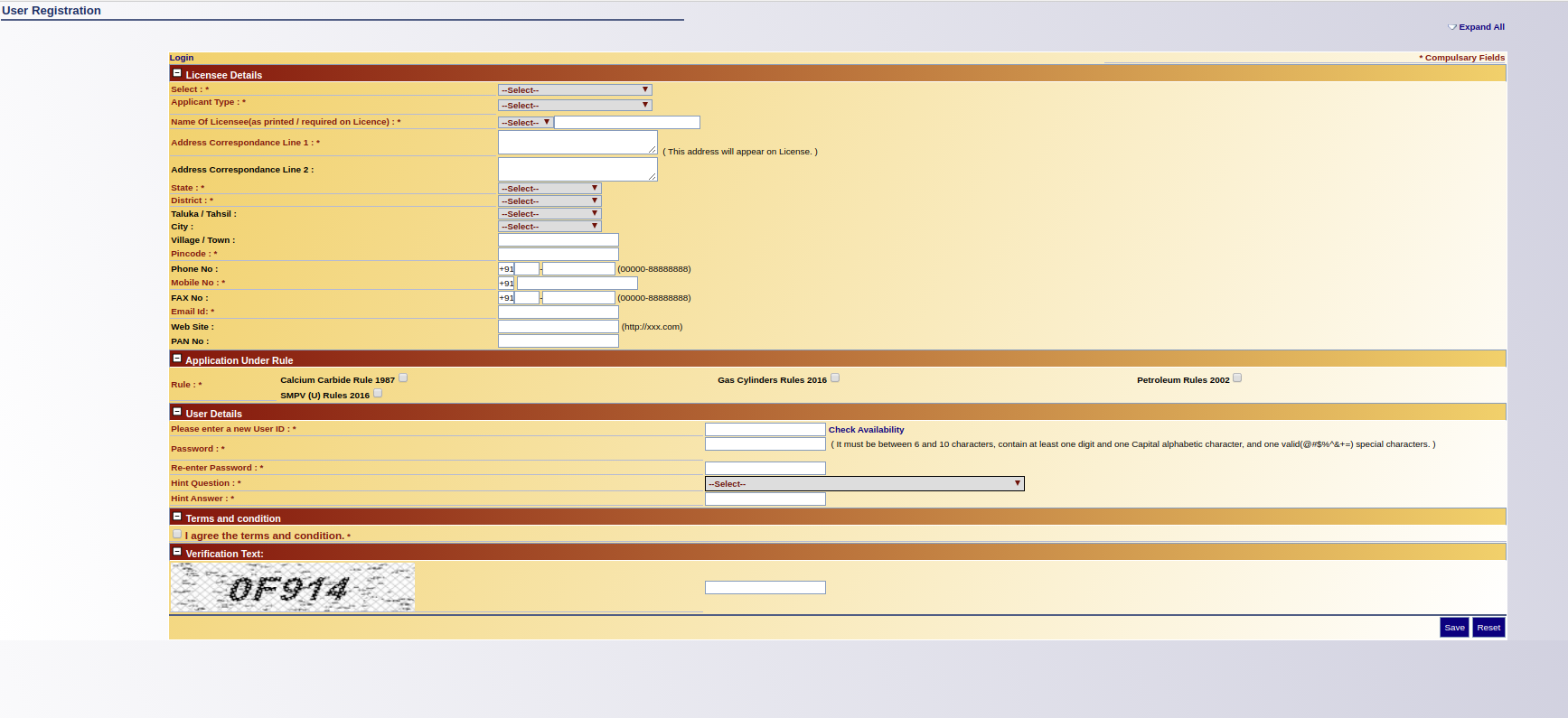Collapse the User Details section icon
1568x718 pixels.
(177, 412)
